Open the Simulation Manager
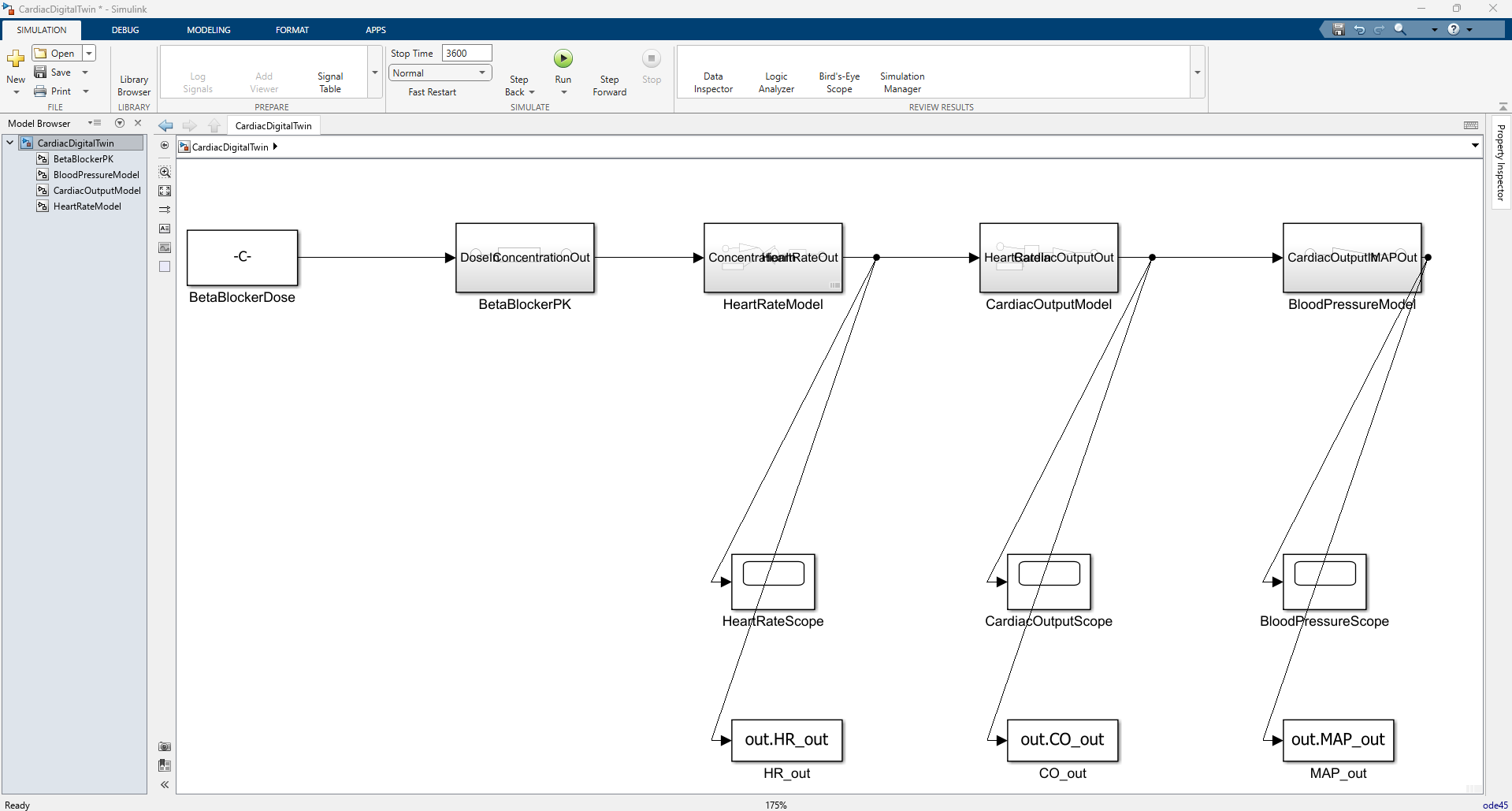Image resolution: width=1512 pixels, height=811 pixels. point(902,82)
